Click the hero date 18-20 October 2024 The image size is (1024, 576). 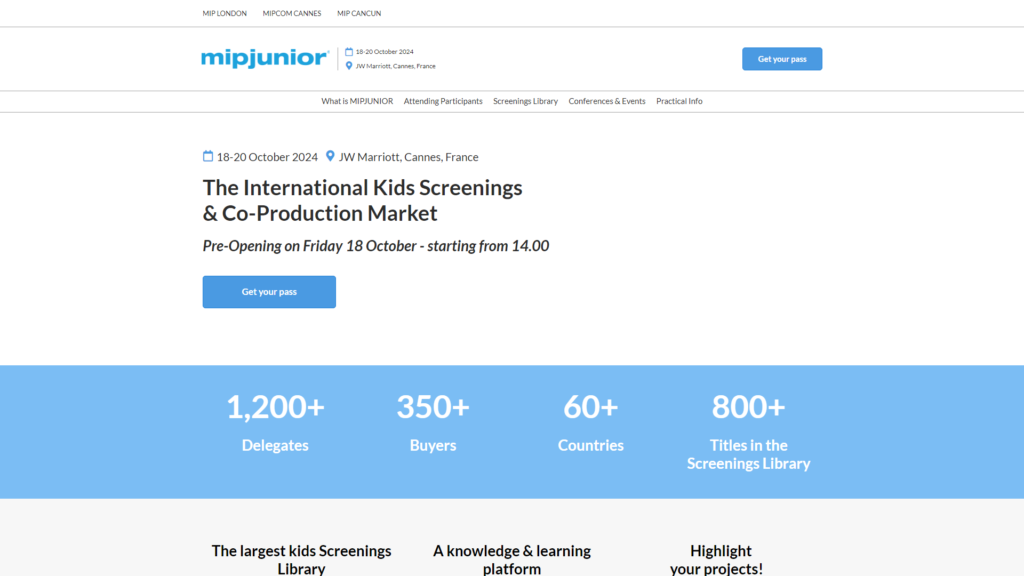(x=267, y=157)
